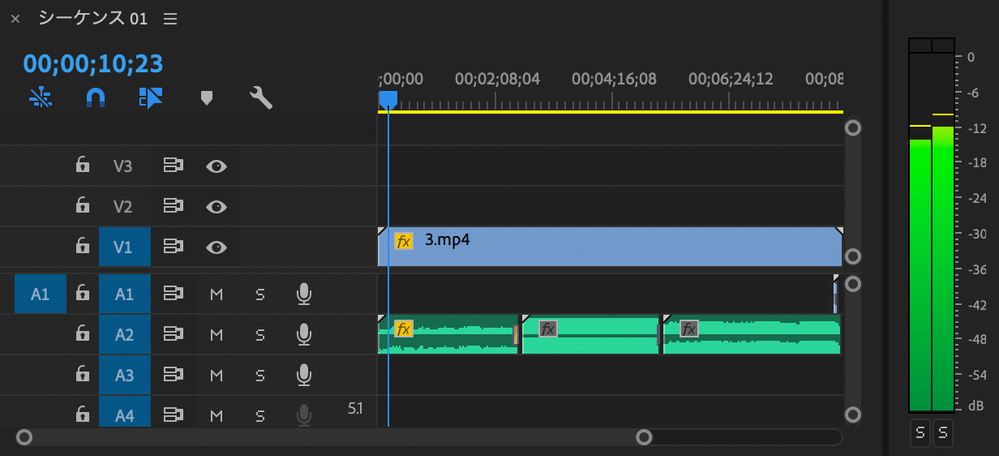Click the V3 track lock icon
999x456 pixels.
coord(83,166)
